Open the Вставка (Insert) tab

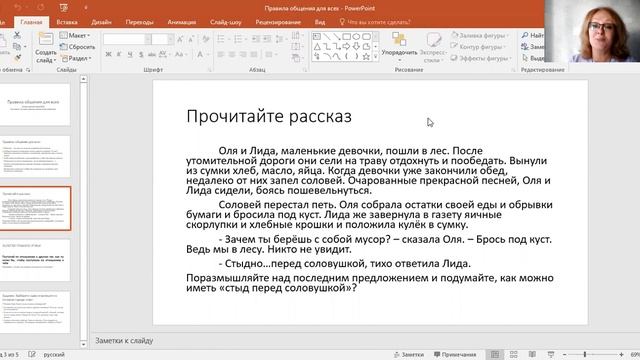67,22
